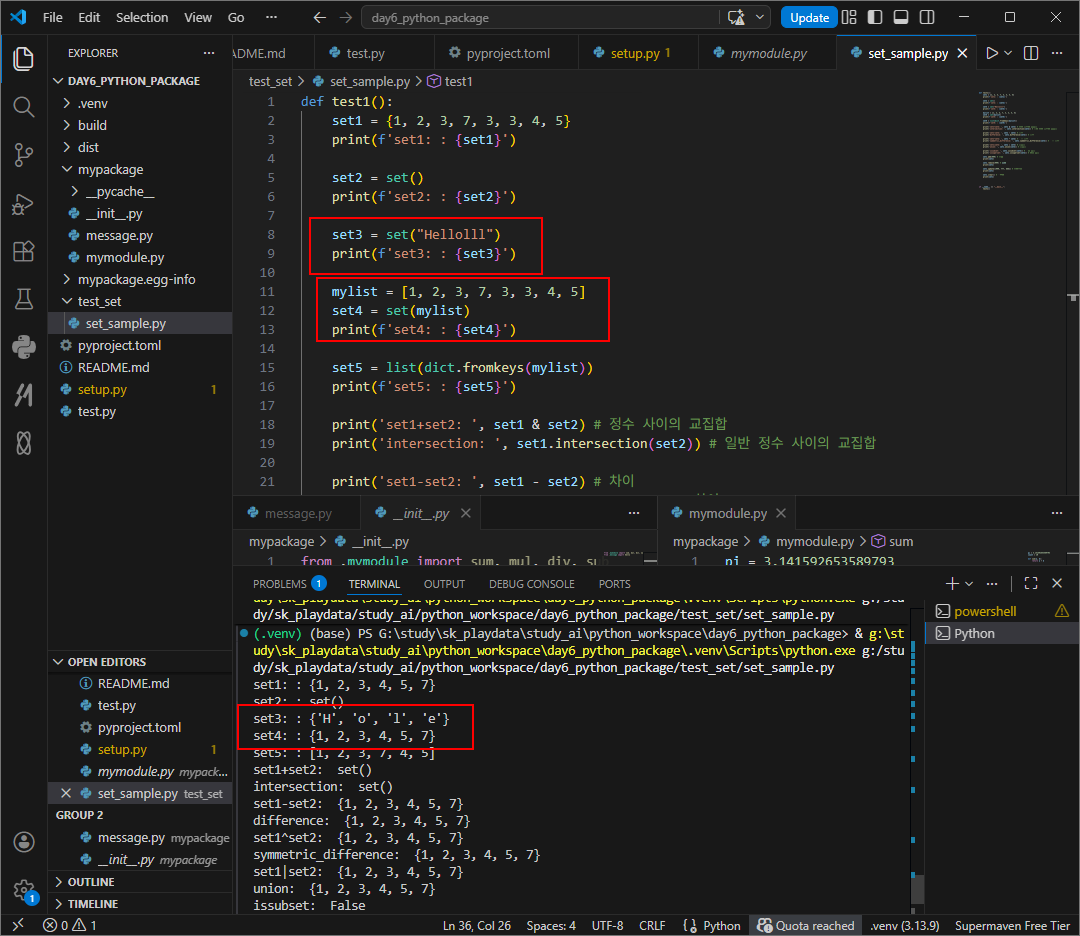The height and width of the screenshot is (936, 1080).
Task: Click Quota reached status item
Action: 805,925
